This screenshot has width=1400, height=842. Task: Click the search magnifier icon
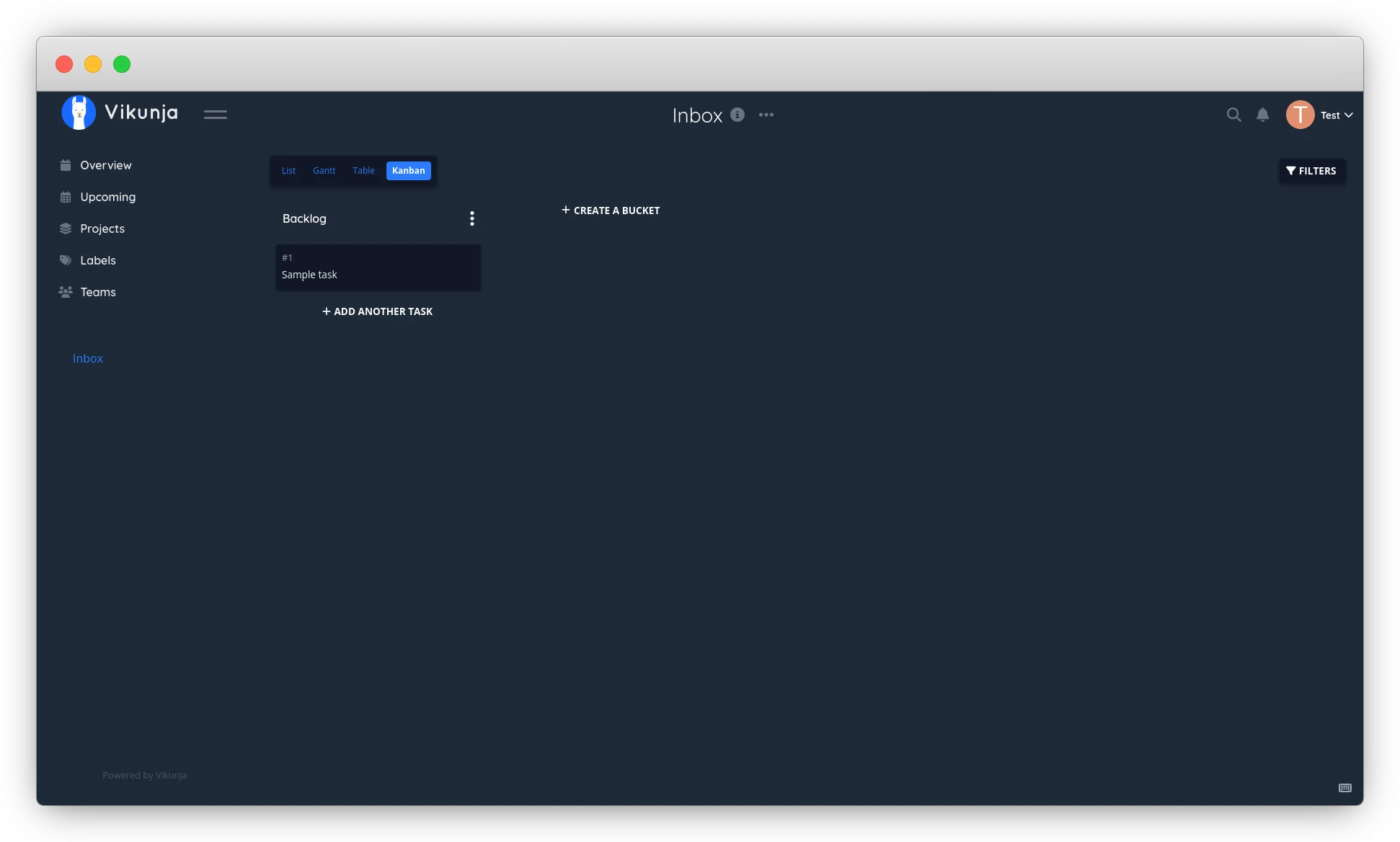[x=1233, y=115]
